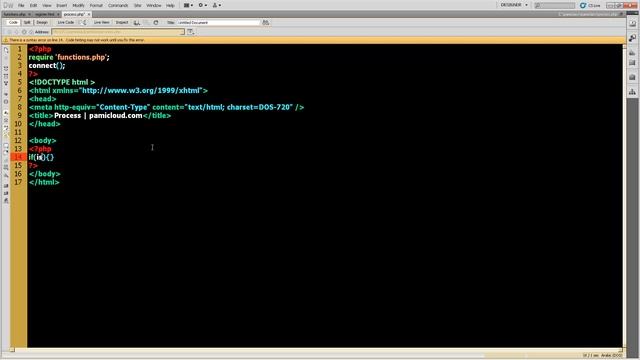
Task: Click the Indent Code icon
Action: coord(6,186)
